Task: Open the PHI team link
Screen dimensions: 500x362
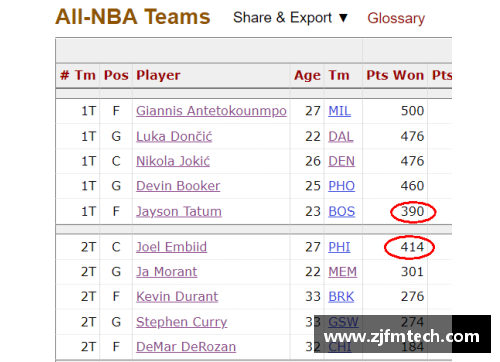Action: [x=339, y=247]
